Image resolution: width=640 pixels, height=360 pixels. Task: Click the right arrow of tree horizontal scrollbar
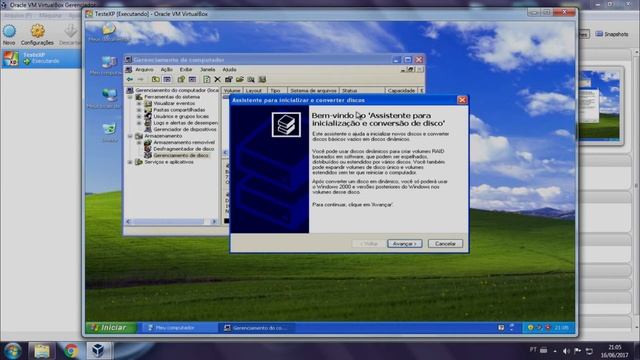click(x=214, y=222)
